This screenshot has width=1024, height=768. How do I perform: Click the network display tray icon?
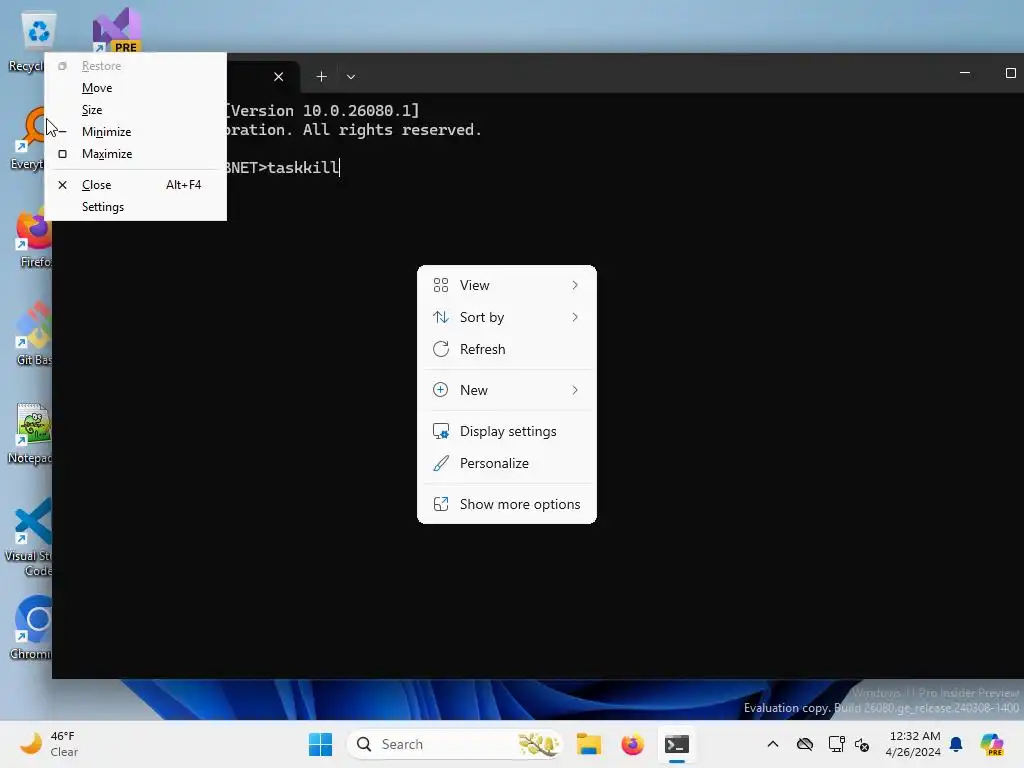(836, 744)
